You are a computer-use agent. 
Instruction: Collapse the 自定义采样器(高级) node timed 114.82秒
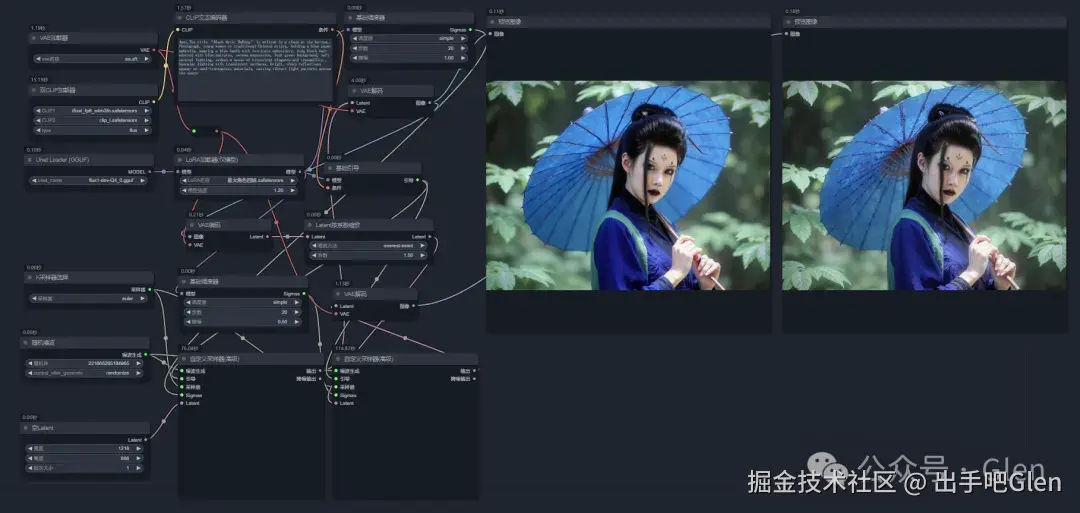(x=338, y=359)
